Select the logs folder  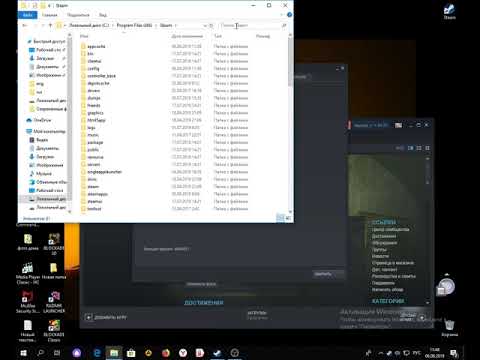point(91,128)
